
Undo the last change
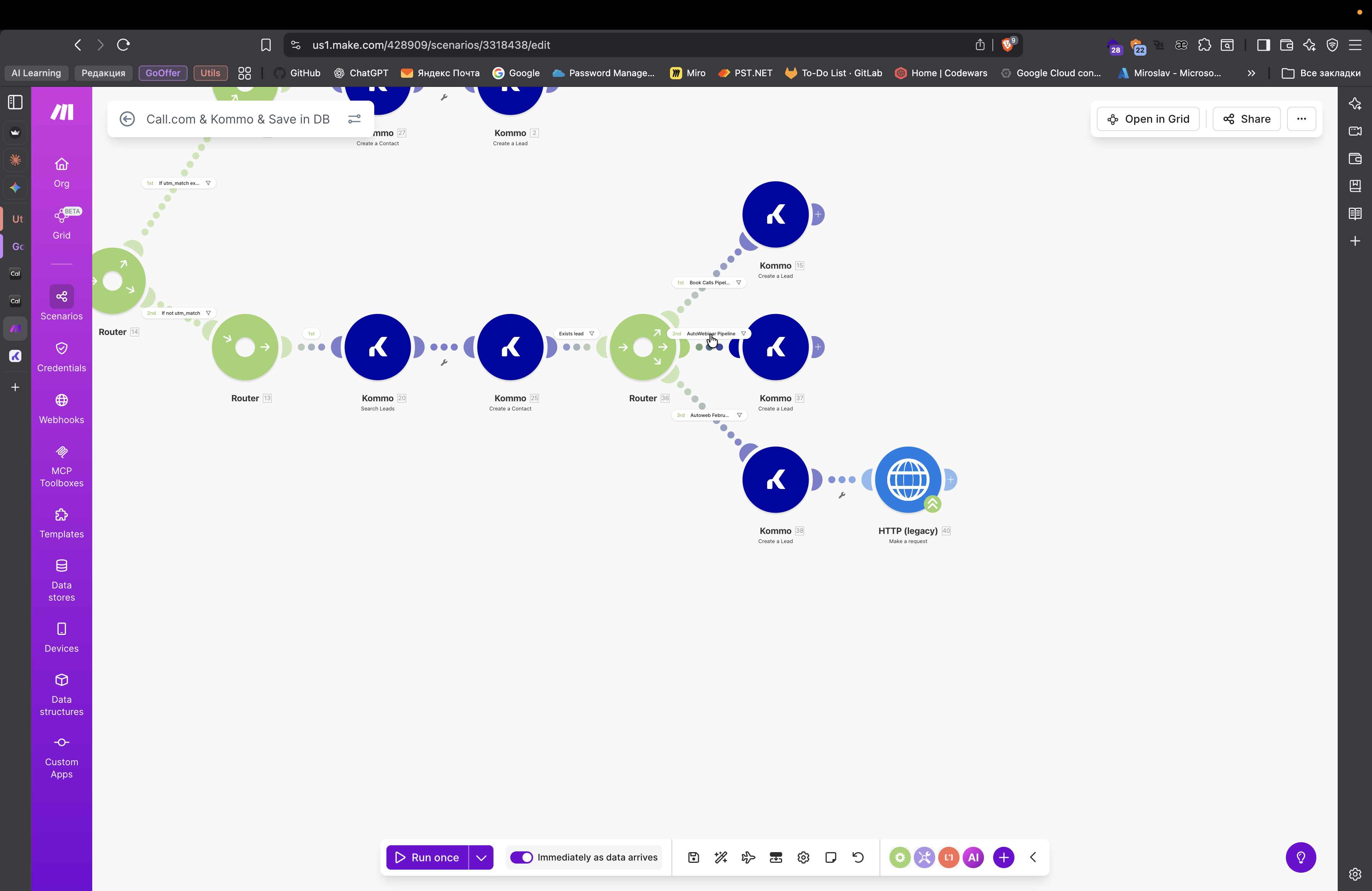click(x=858, y=857)
